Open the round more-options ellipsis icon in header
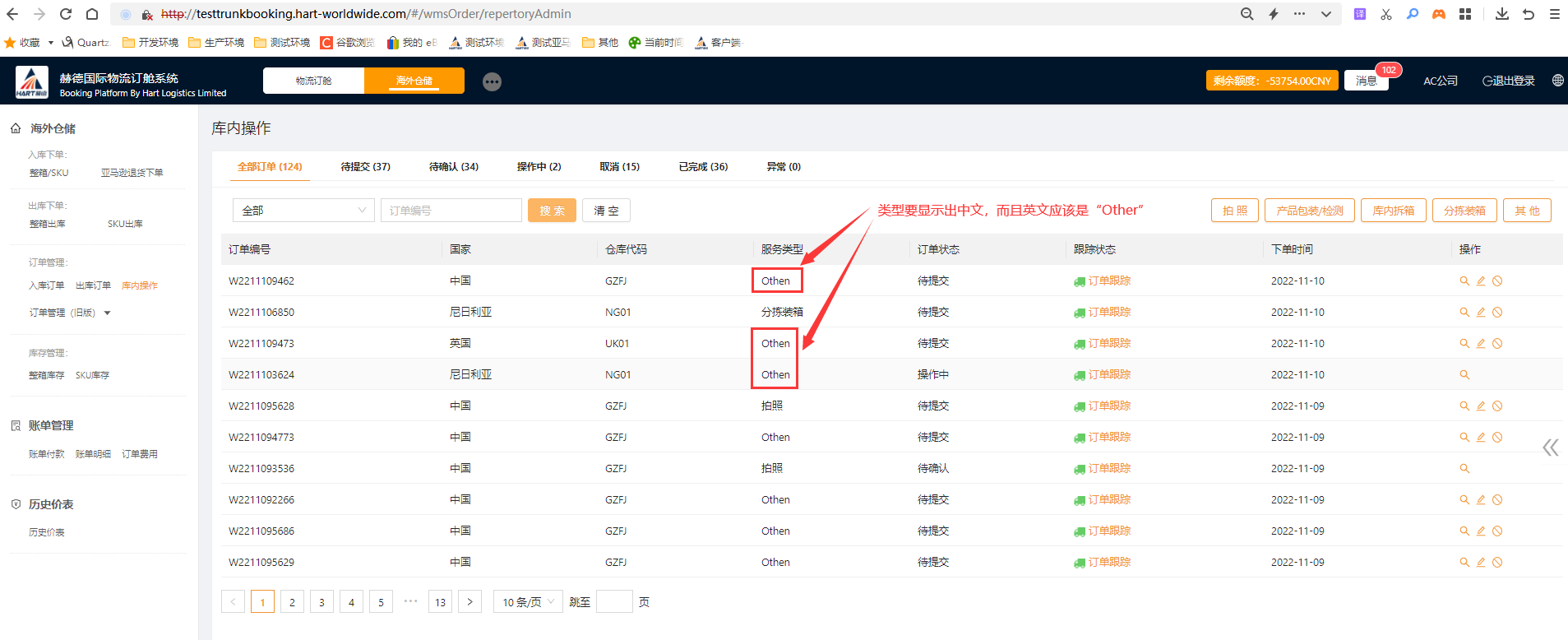The width and height of the screenshot is (1568, 640). [x=492, y=81]
